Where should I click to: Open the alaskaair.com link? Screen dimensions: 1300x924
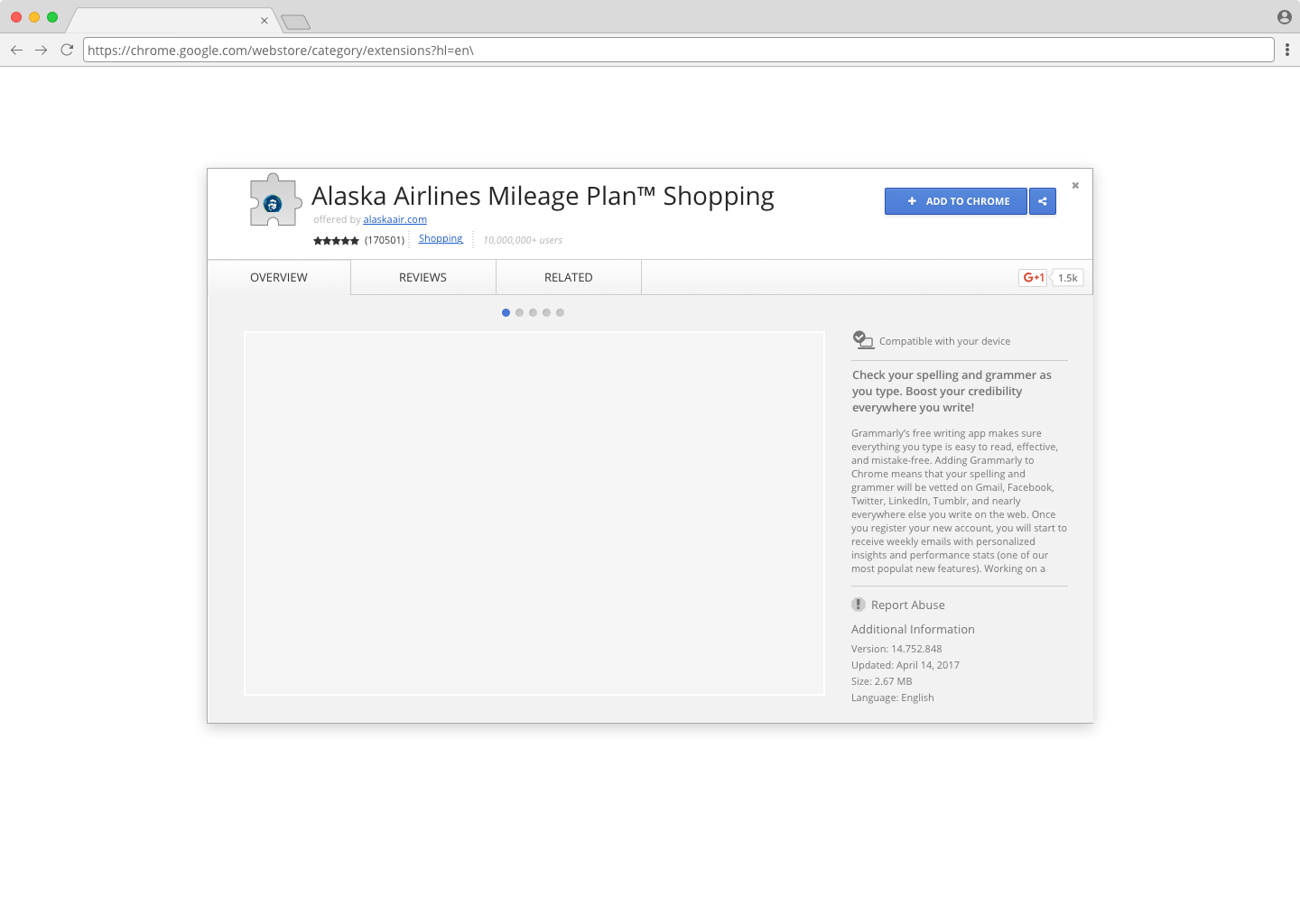click(395, 219)
